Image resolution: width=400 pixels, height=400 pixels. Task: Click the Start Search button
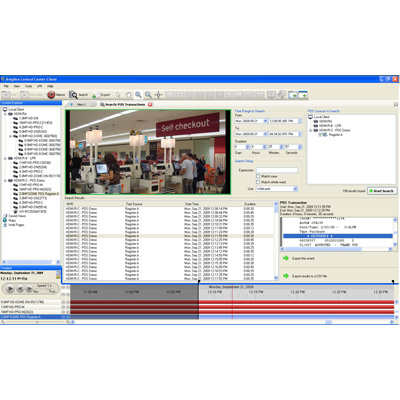(382, 191)
